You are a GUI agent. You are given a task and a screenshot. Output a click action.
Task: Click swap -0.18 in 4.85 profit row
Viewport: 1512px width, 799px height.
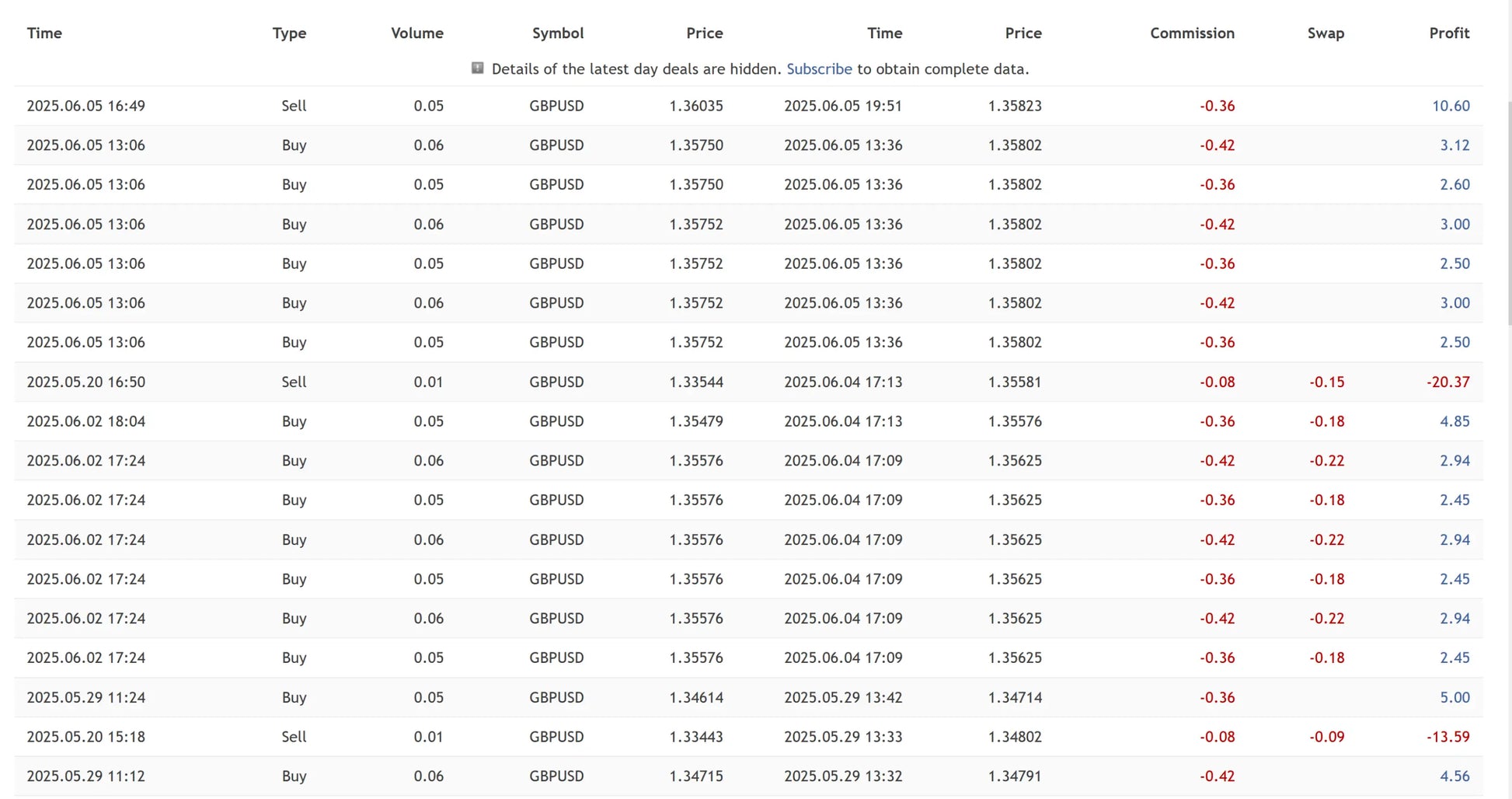[x=1326, y=421]
